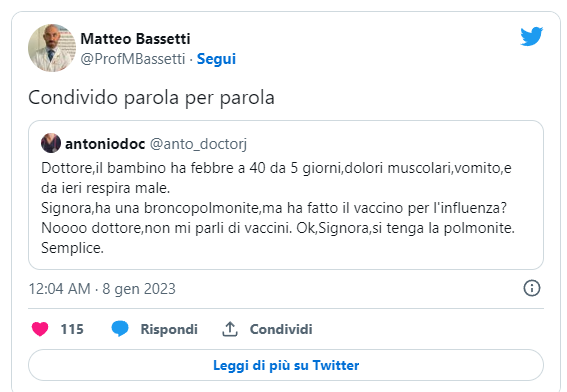Follow the account via Segui

click(216, 59)
